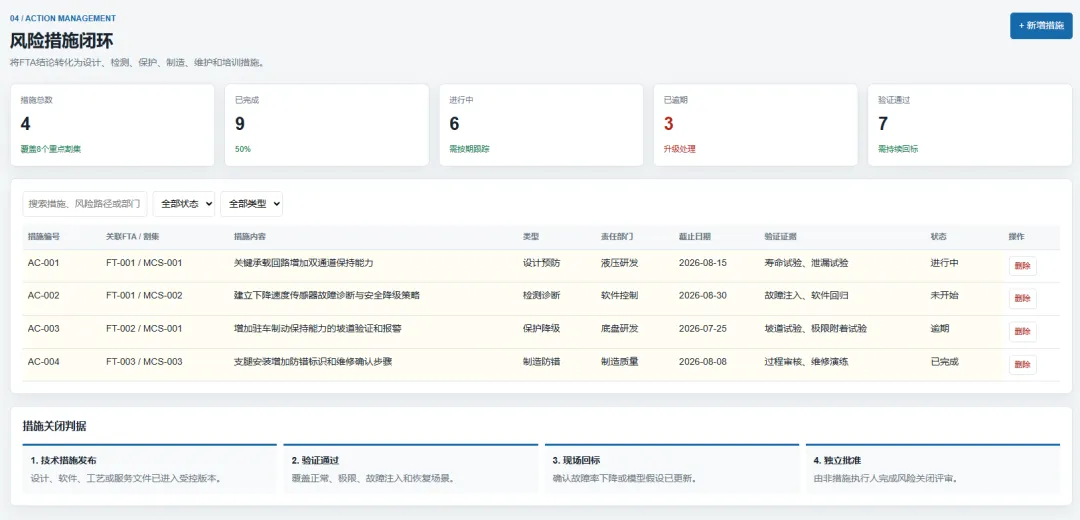Click the 措施关闭判据 section heading

click(x=54, y=426)
